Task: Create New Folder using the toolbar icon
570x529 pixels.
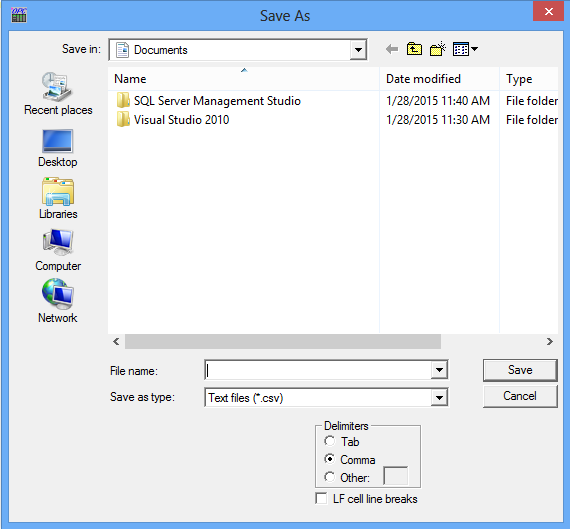Action: [438, 49]
